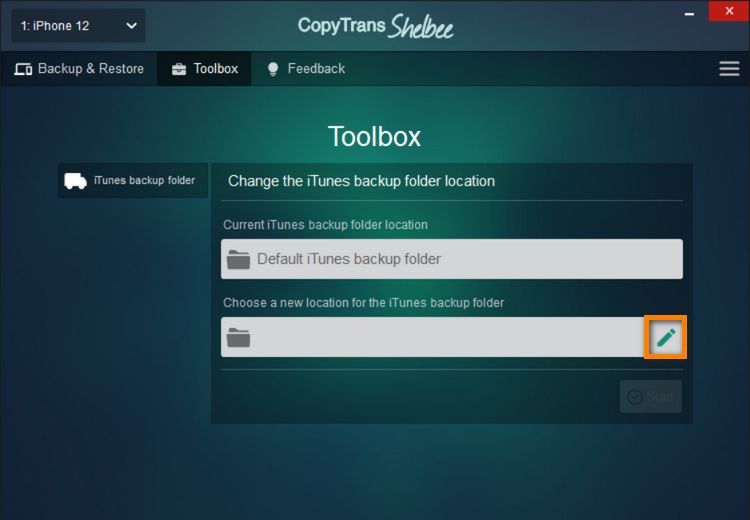Open the iPhone 12 device dropdown
750x520 pixels.
(x=78, y=26)
